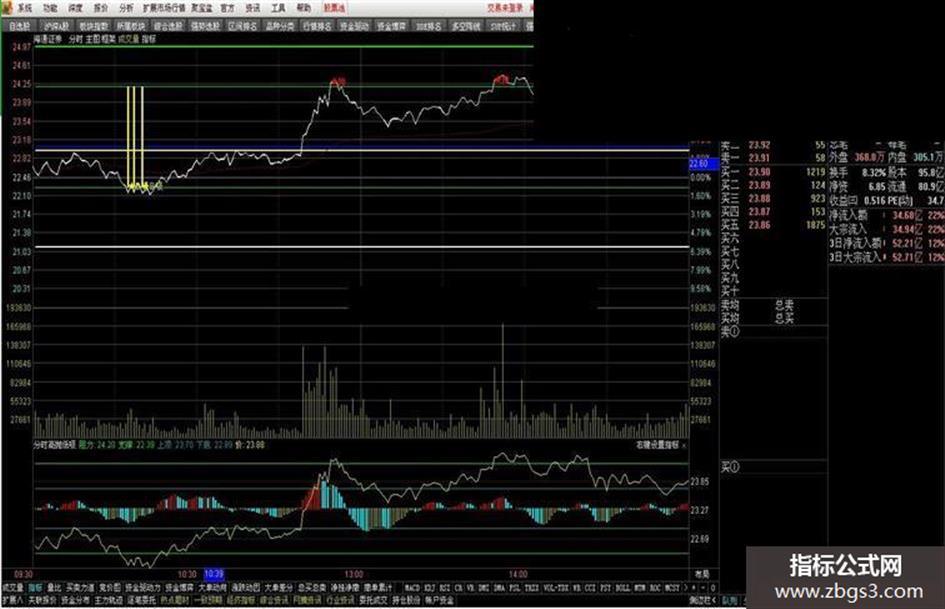
Task: Switch to the 成交量 bottom tab
Action: coord(13,588)
